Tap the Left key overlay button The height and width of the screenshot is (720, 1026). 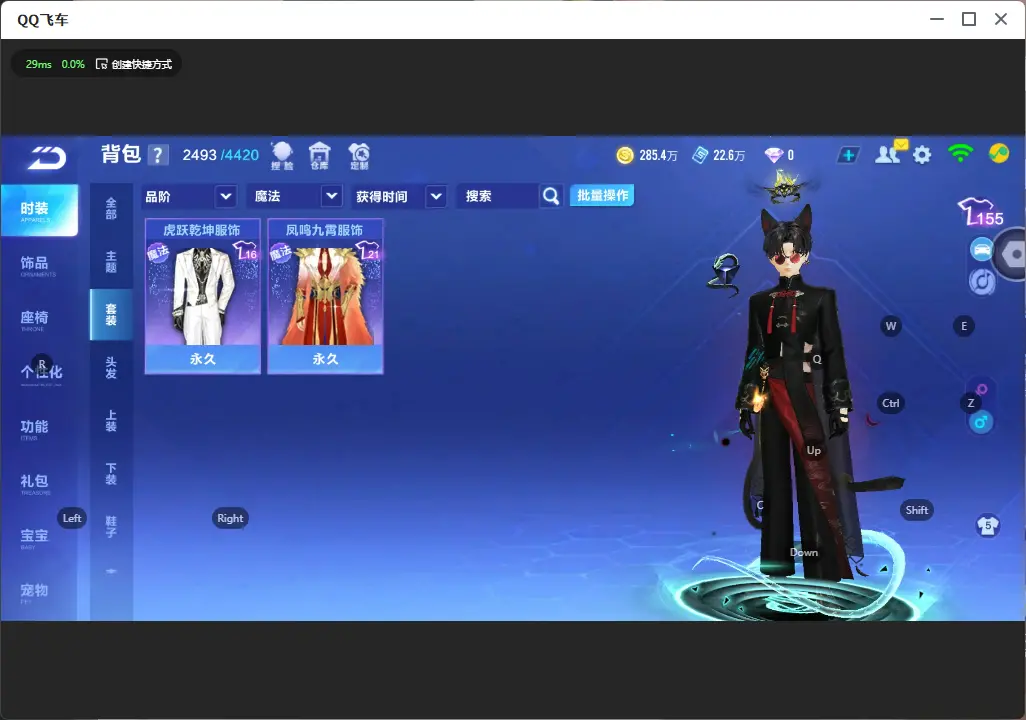point(72,518)
